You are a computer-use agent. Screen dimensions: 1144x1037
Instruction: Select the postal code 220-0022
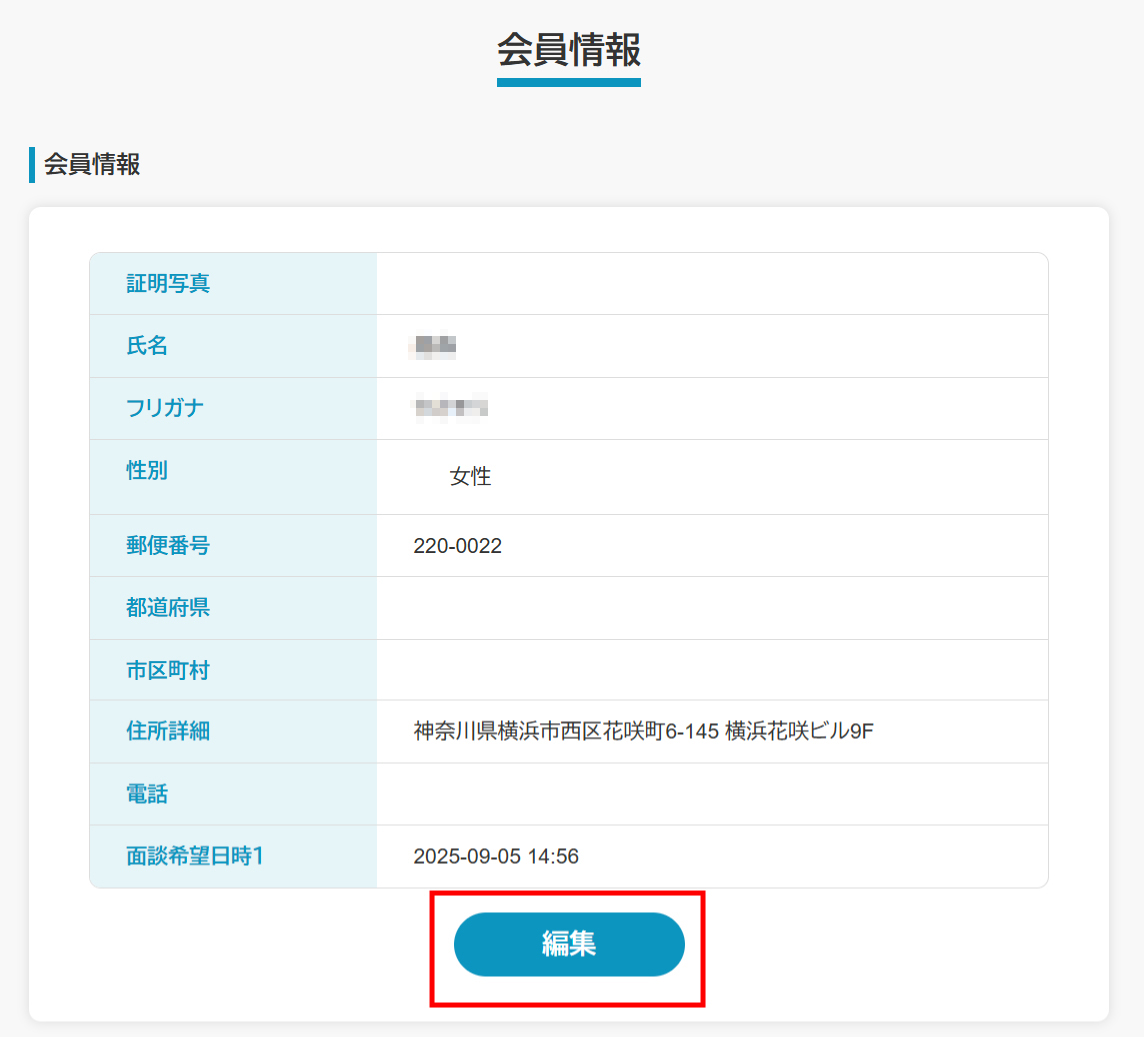[x=457, y=546]
